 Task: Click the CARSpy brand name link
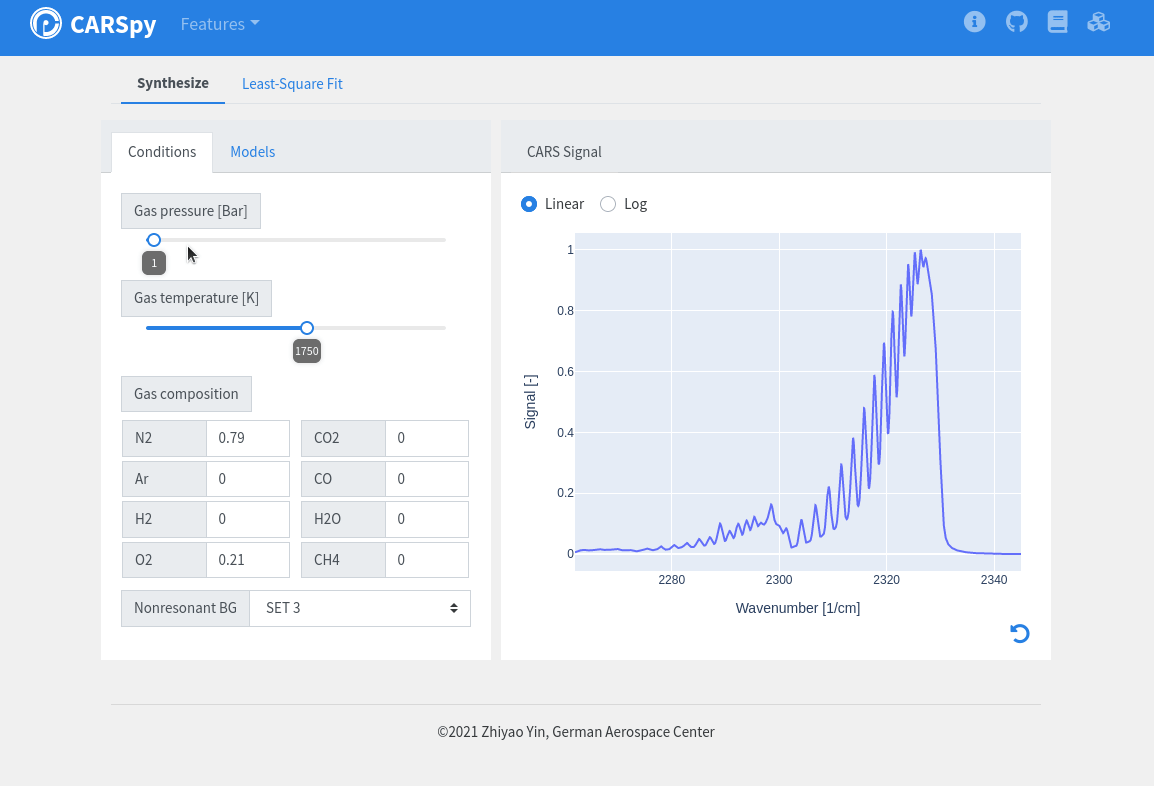pyautogui.click(x=113, y=24)
